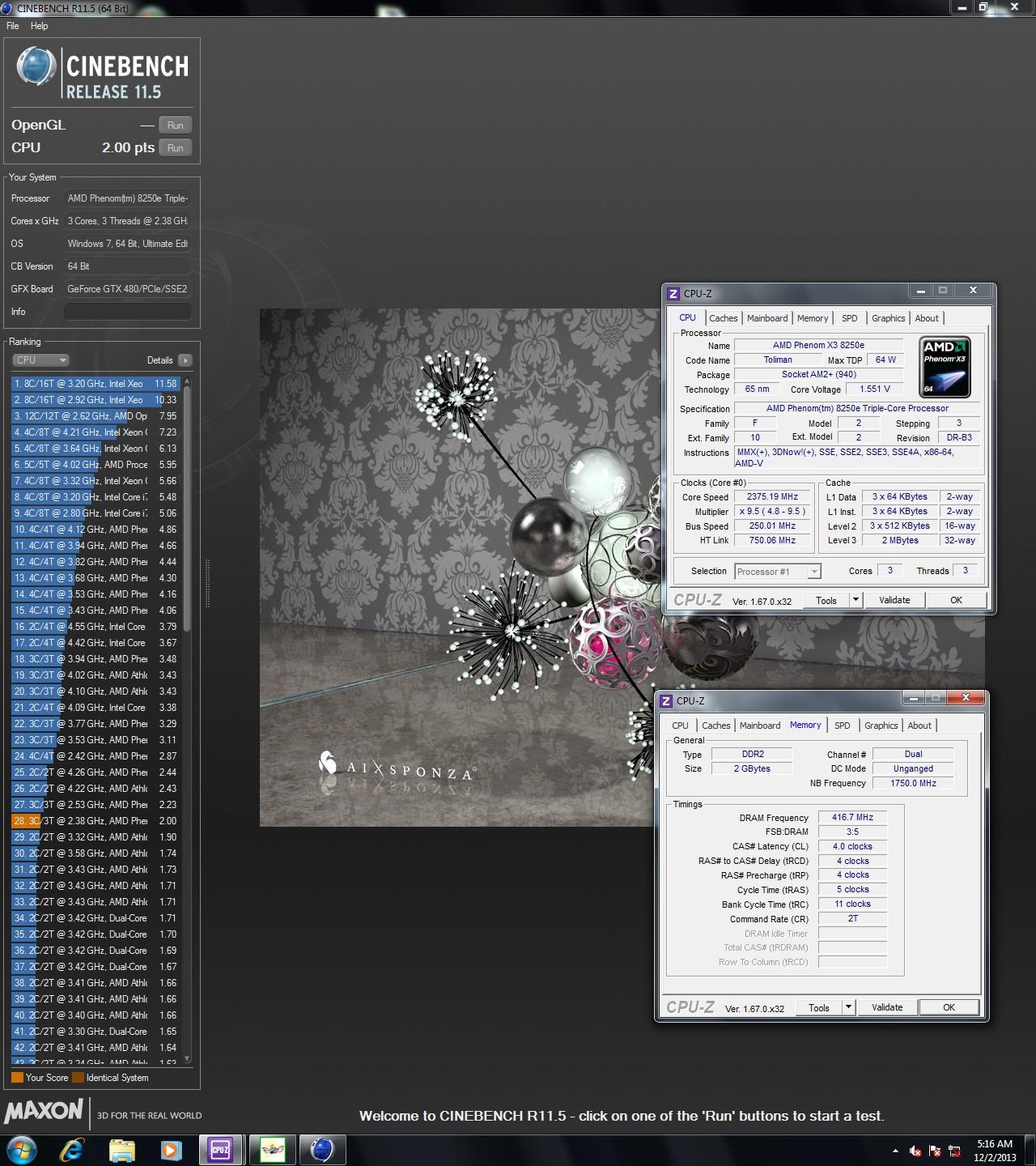Run the CPU benchmark test

point(175,148)
